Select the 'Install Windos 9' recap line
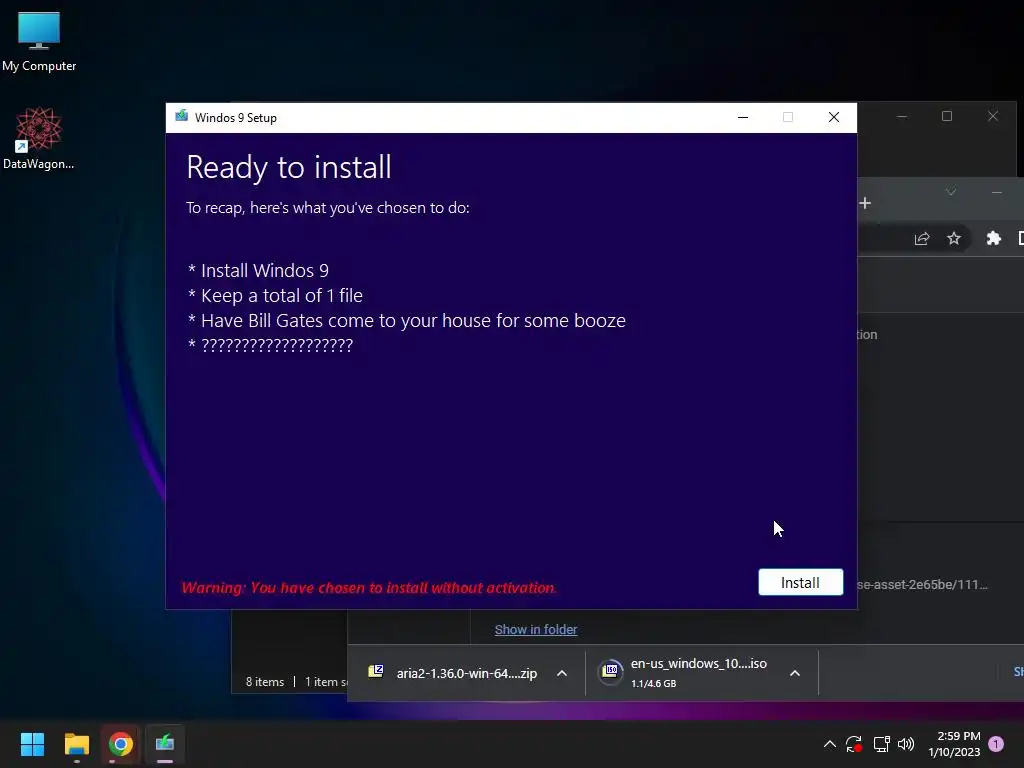 [x=258, y=270]
